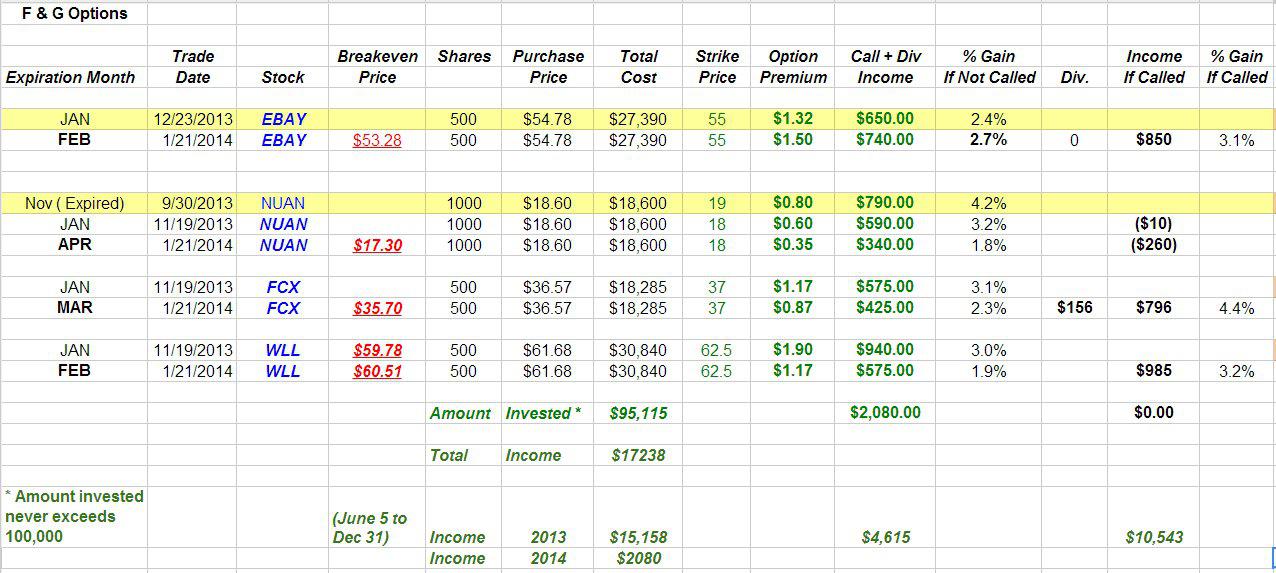Click the Total Income $17238 cell

click(639, 455)
